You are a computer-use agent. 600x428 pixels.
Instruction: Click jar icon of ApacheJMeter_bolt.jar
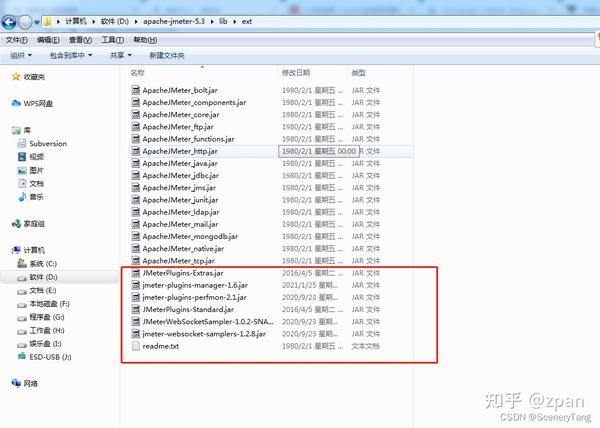tap(135, 90)
